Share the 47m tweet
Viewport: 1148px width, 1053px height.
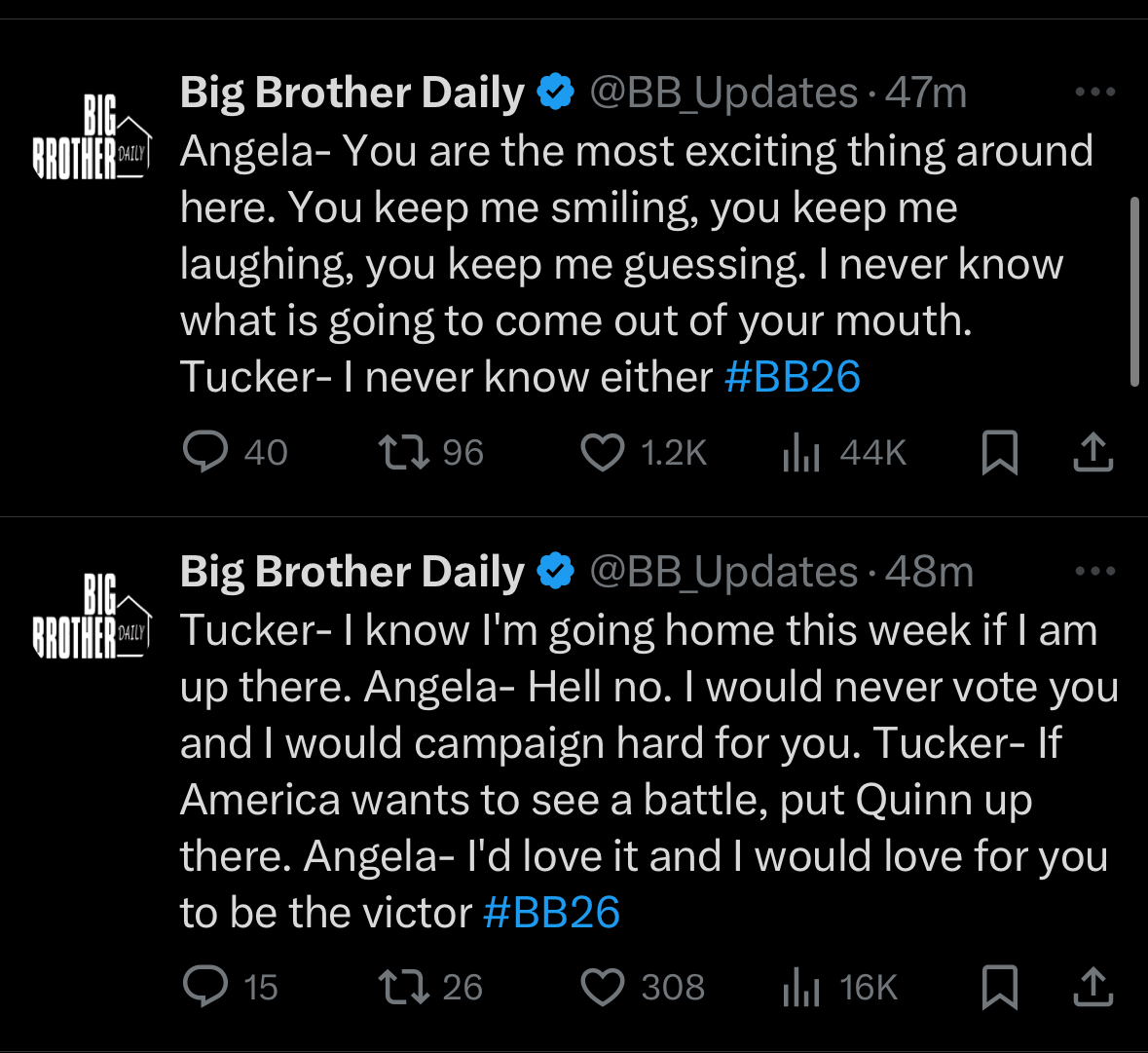(1093, 452)
